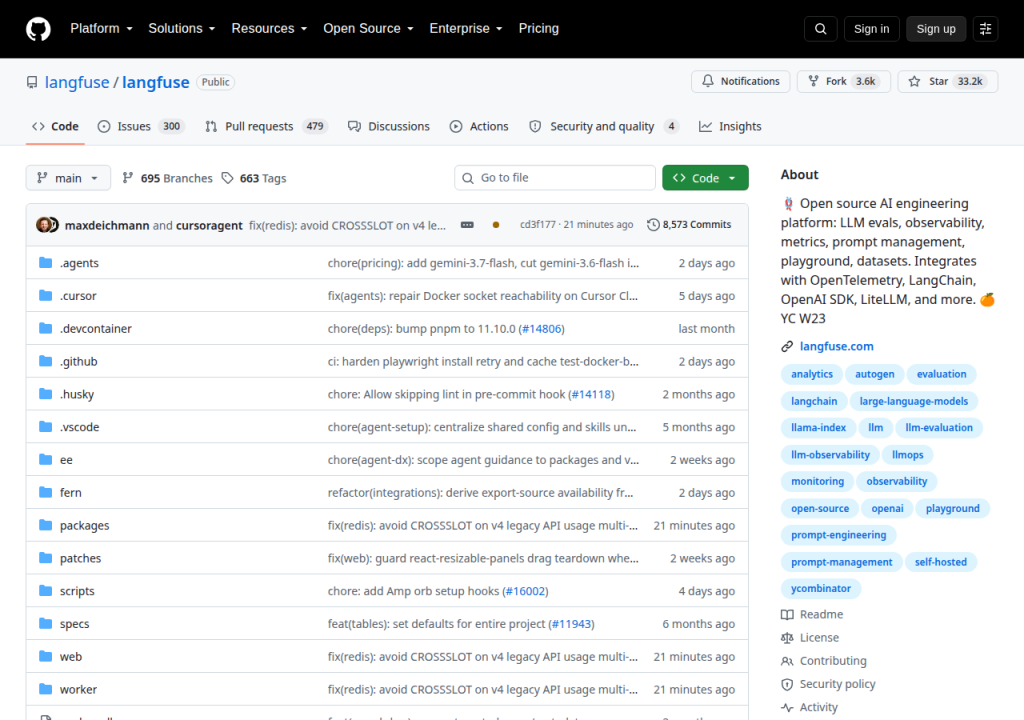Open the Pricing page
The height and width of the screenshot is (720, 1024).
(x=539, y=29)
